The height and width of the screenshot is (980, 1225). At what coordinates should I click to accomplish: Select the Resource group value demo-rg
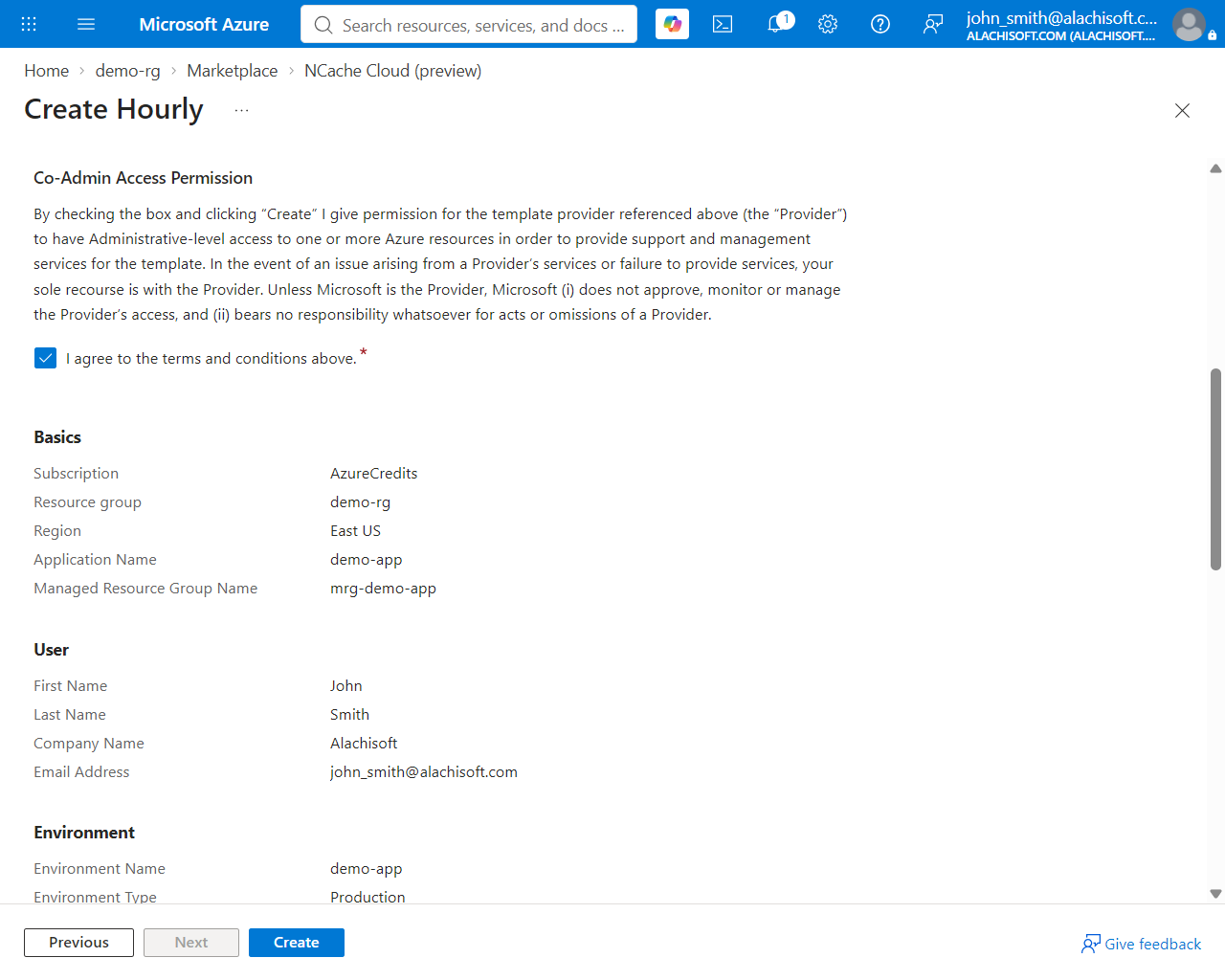tap(361, 502)
